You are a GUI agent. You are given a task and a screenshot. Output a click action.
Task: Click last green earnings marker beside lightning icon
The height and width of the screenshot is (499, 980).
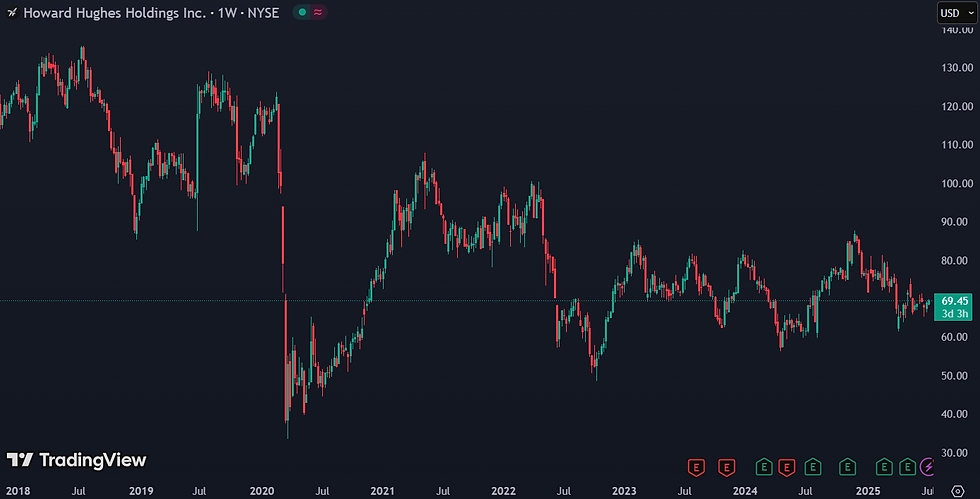tap(908, 466)
